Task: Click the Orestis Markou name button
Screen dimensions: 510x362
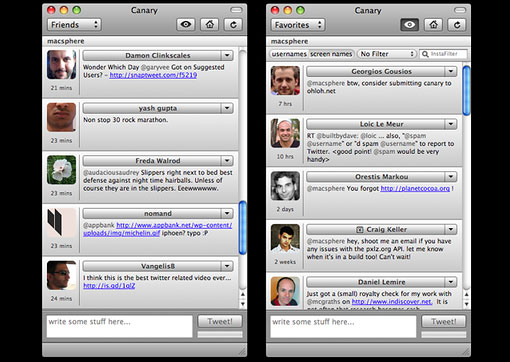Action: [x=376, y=177]
